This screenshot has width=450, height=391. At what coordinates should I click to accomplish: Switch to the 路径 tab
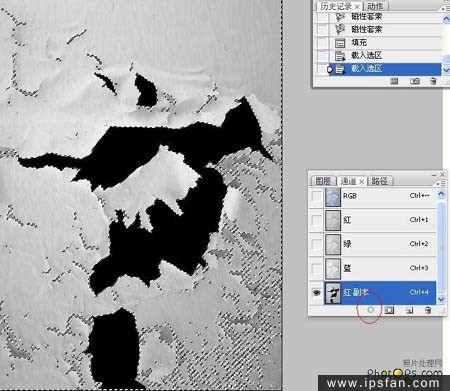click(x=380, y=181)
